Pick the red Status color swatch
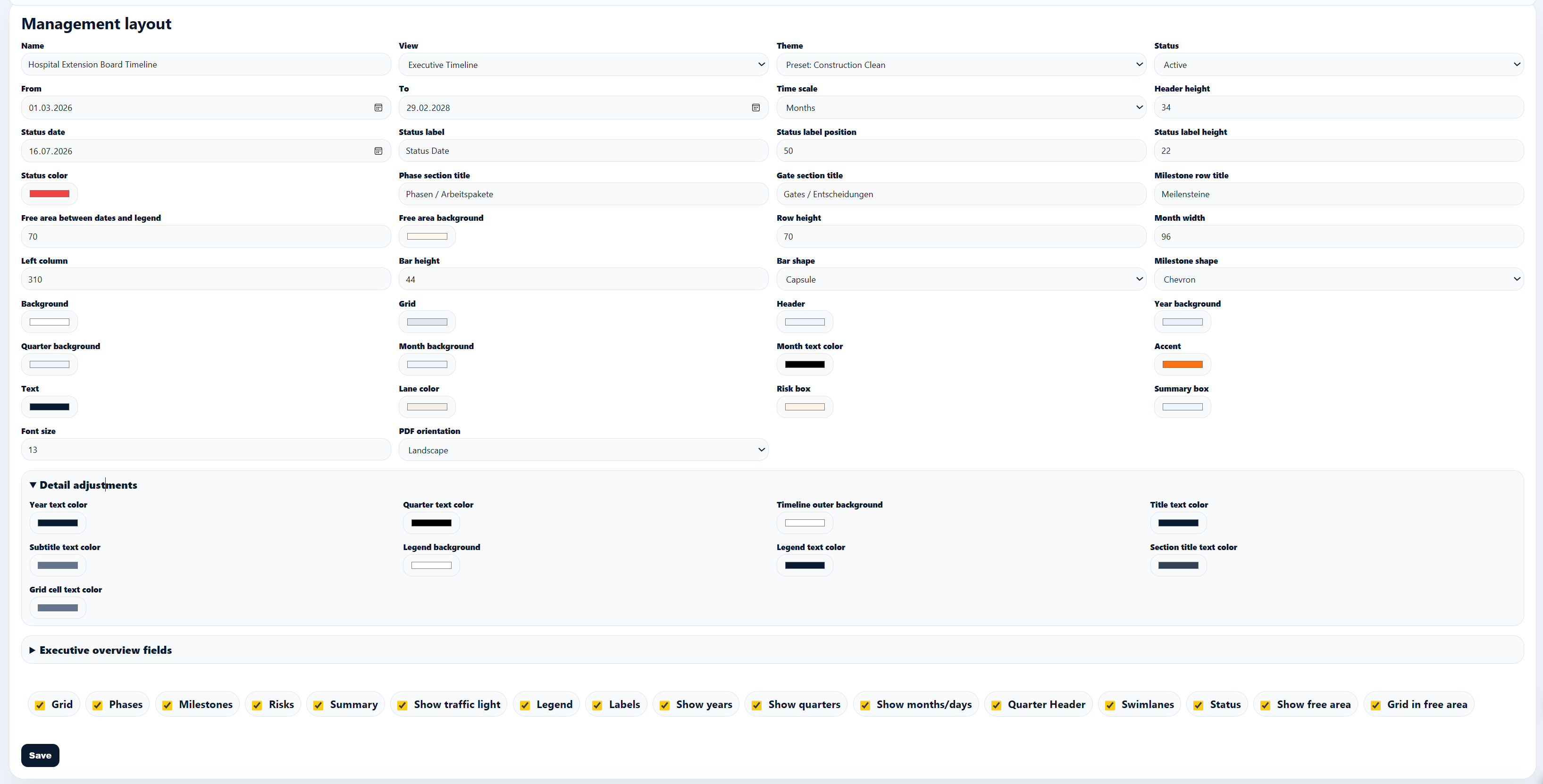 [50, 193]
